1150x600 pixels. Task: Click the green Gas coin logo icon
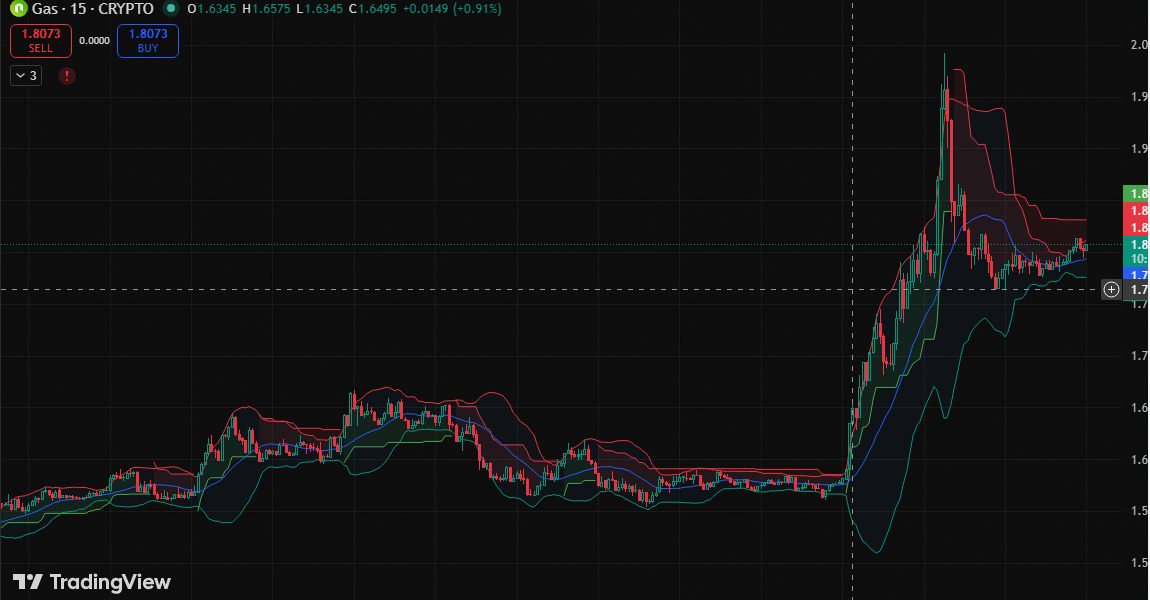pyautogui.click(x=18, y=9)
